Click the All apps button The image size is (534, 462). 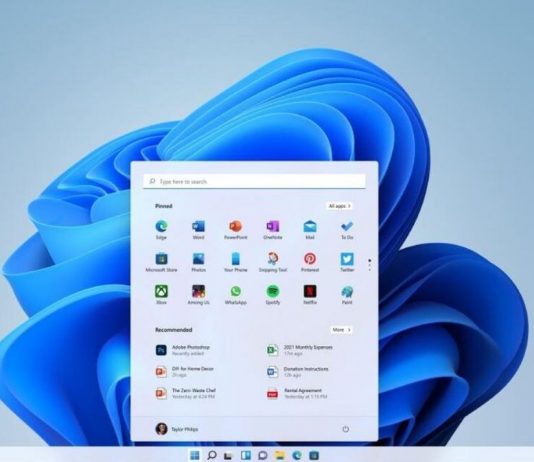339,206
